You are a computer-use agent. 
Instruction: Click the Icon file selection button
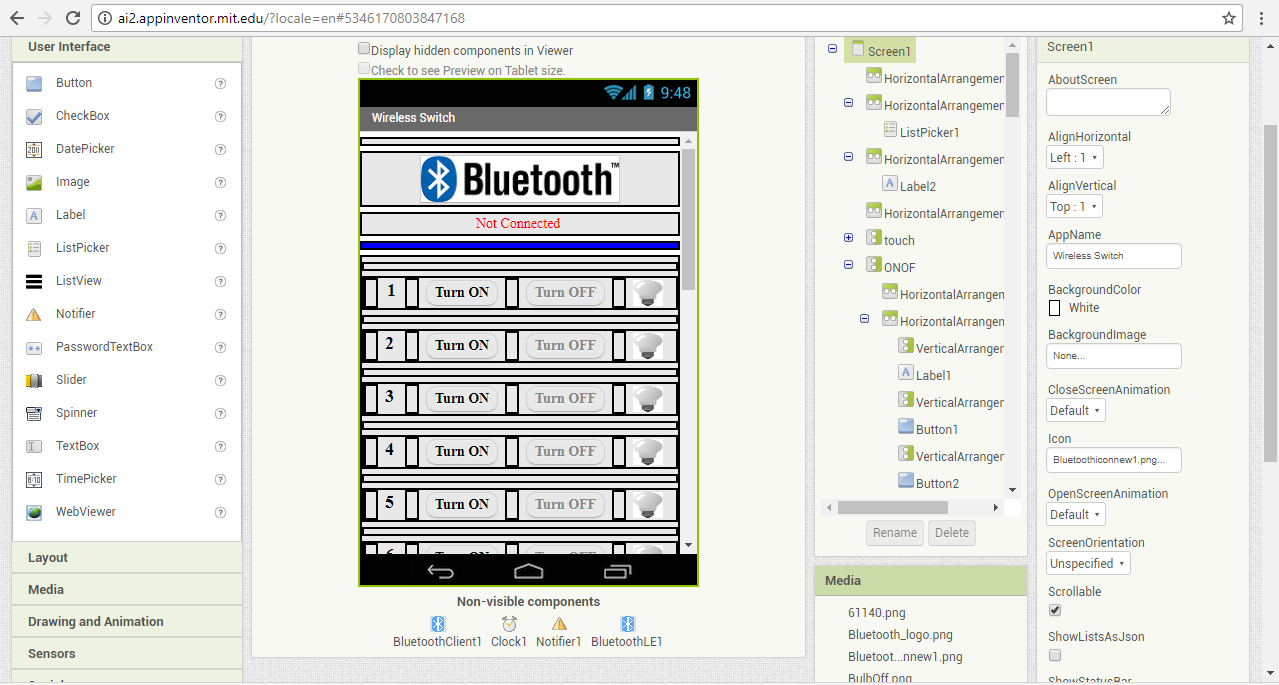tap(1114, 460)
